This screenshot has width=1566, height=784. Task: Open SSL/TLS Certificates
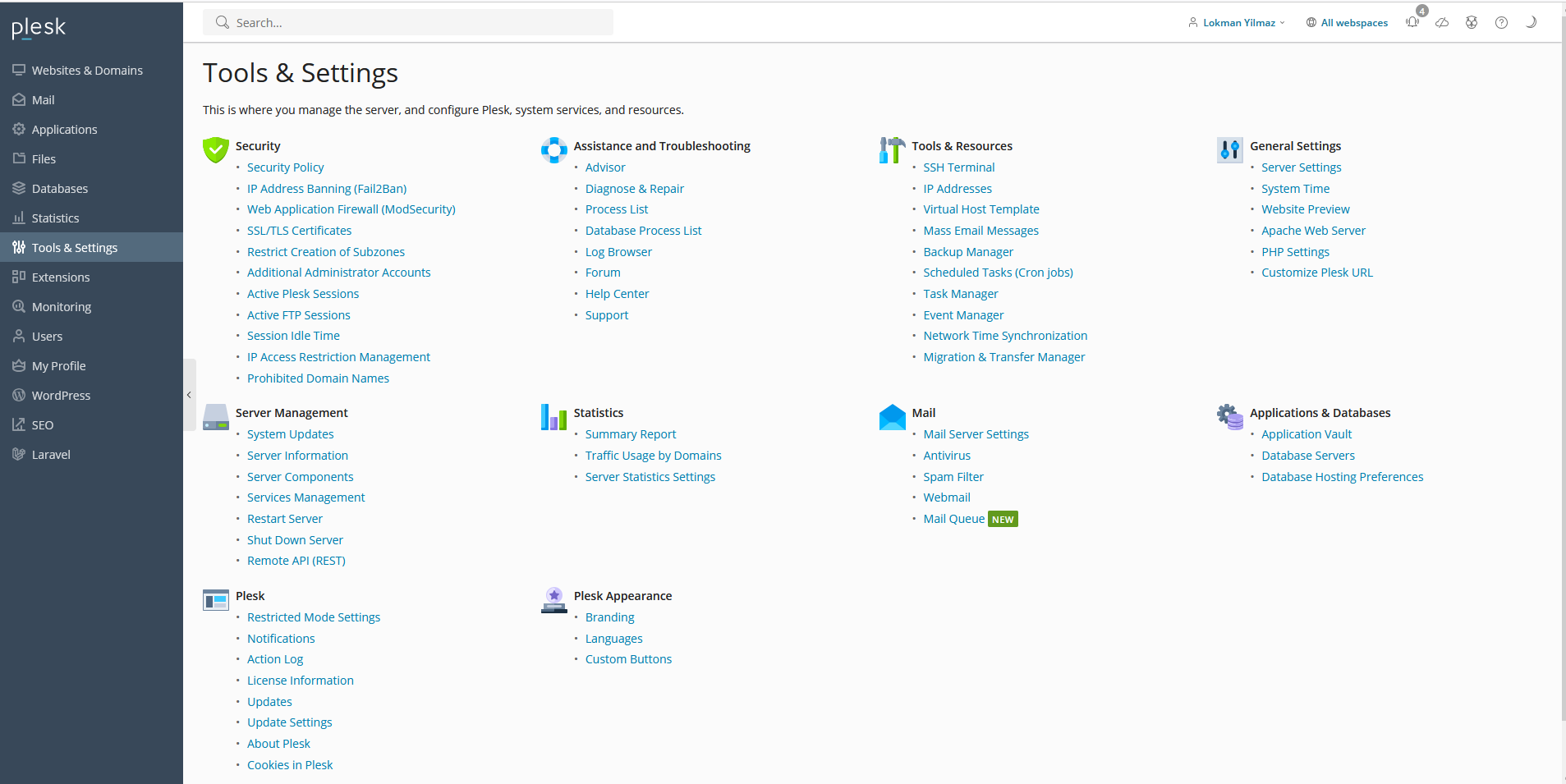click(300, 231)
